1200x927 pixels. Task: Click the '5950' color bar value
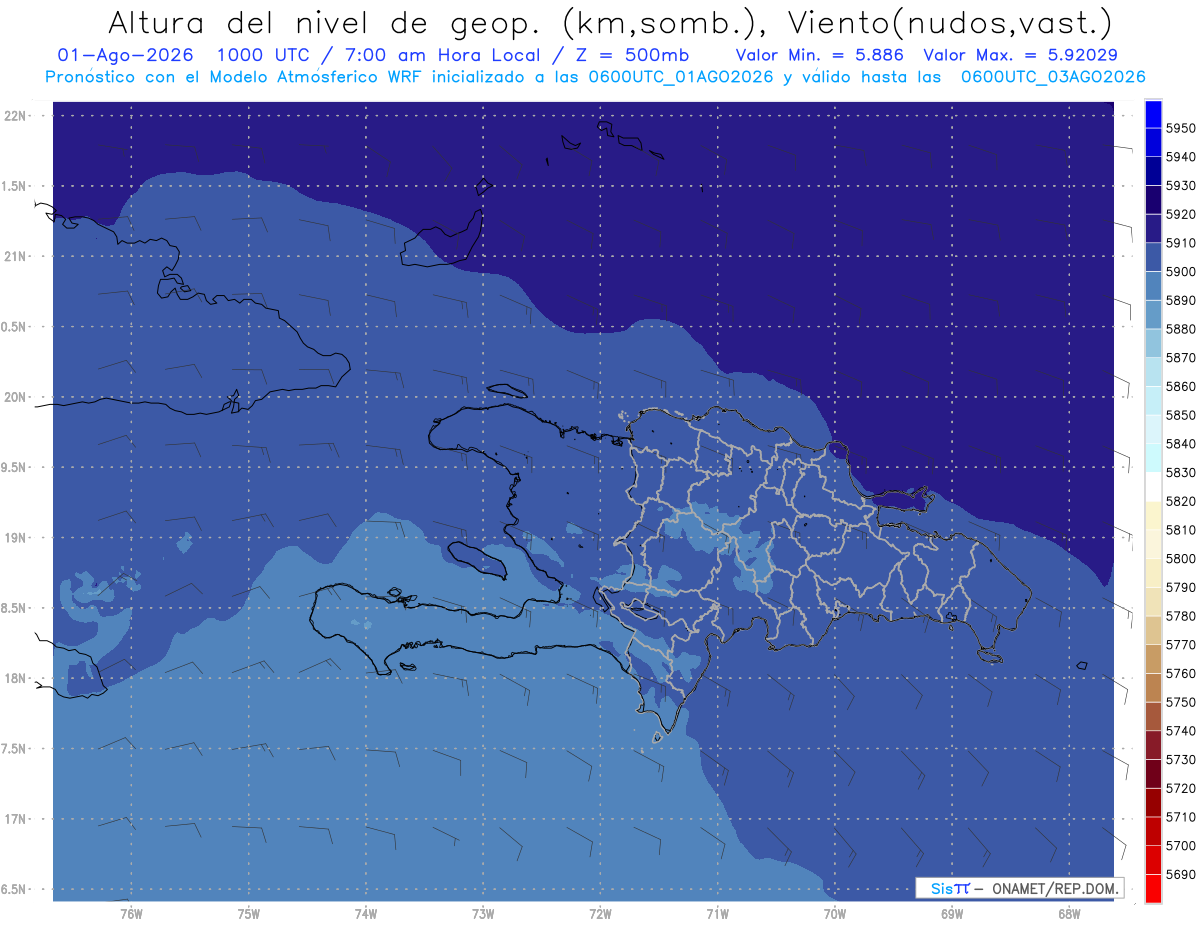pos(1180,128)
